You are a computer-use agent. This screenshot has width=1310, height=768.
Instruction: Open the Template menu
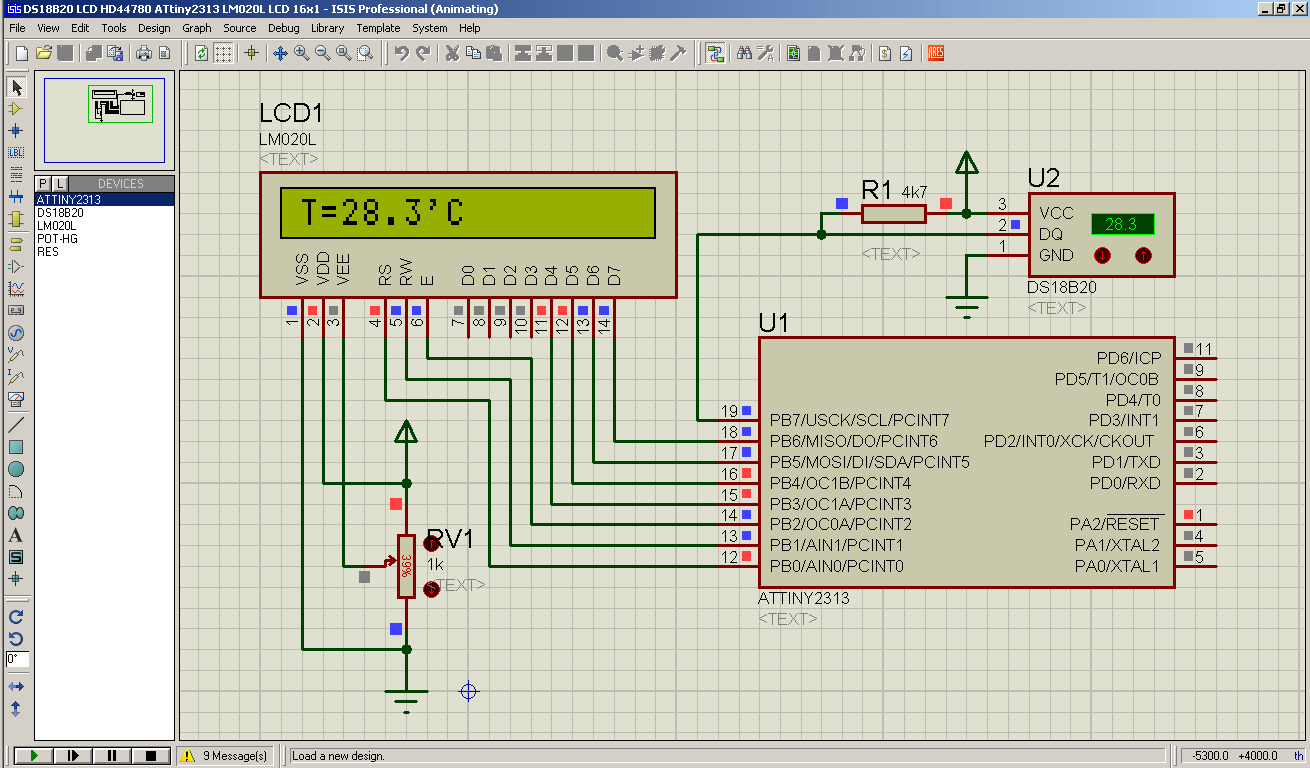(x=378, y=28)
